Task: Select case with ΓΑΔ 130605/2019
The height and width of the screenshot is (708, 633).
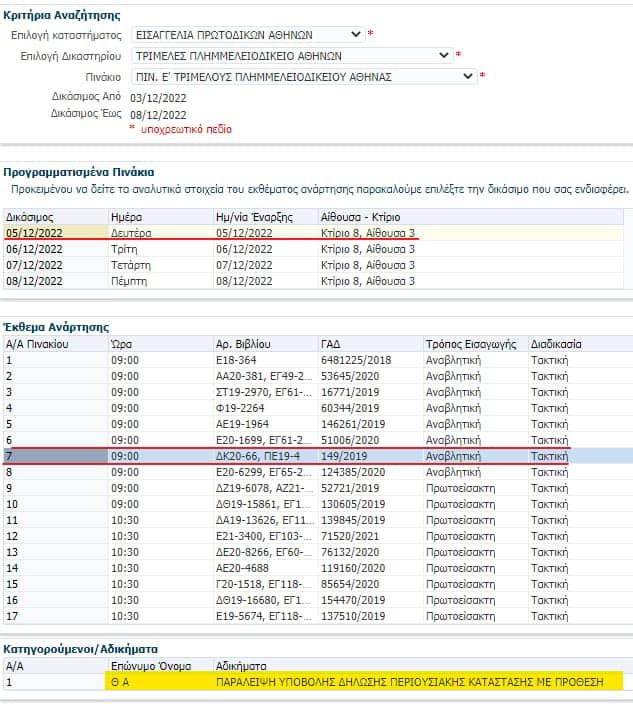Action: coord(318,504)
